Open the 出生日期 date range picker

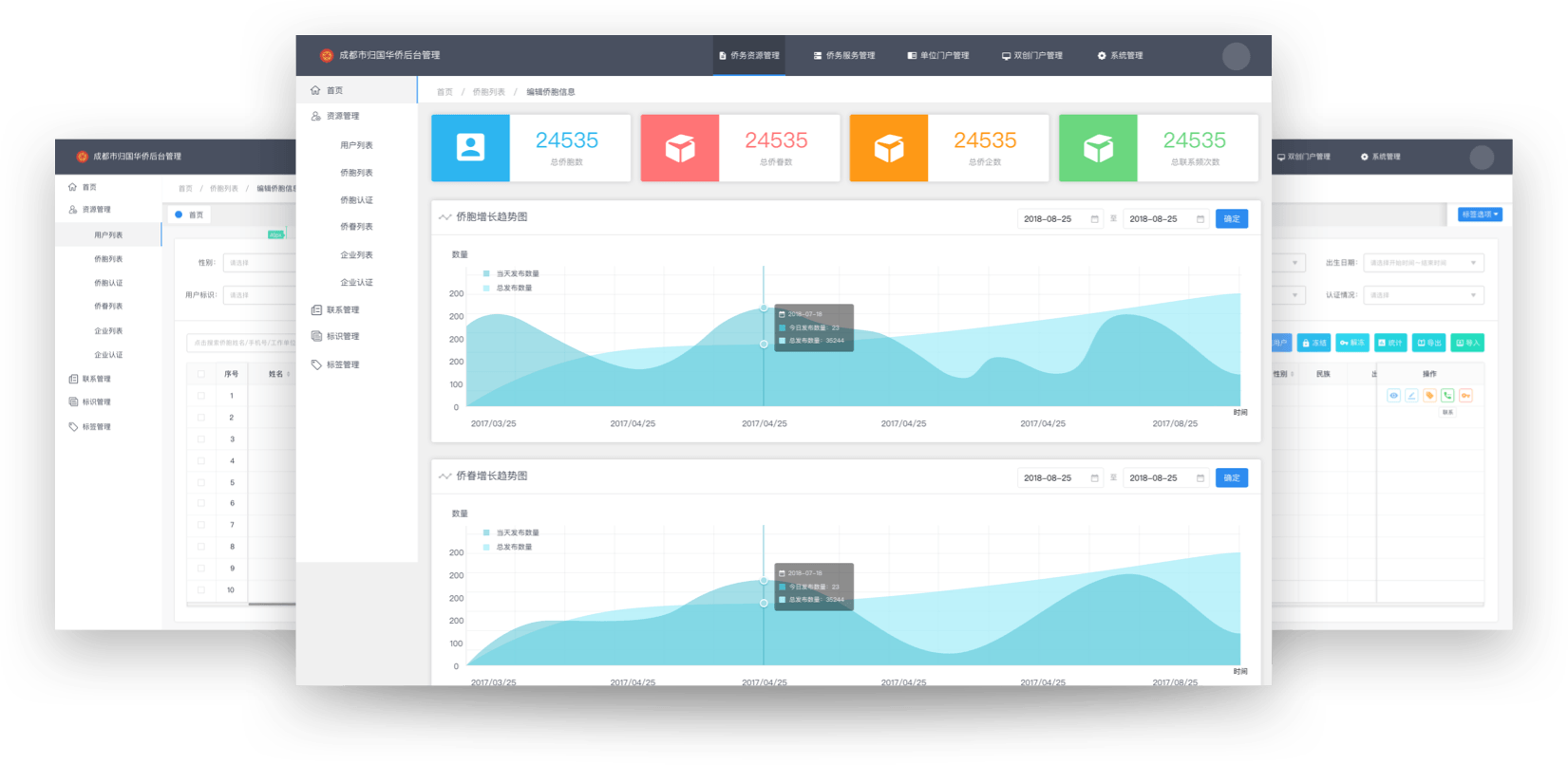coord(1423,263)
